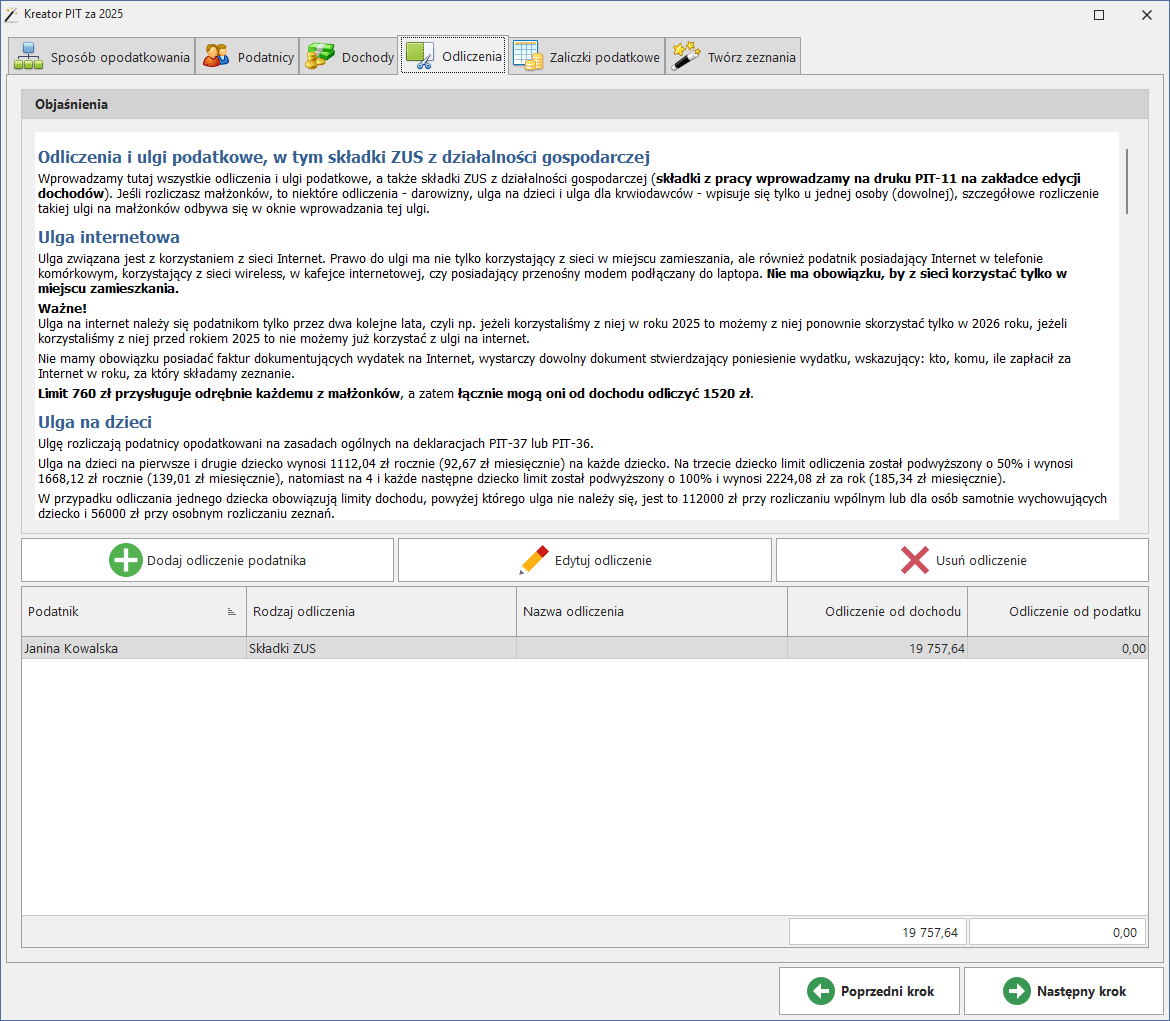The image size is (1170, 1021).
Task: Click the Edytuj odliczenie button
Action: pyautogui.click(x=585, y=561)
